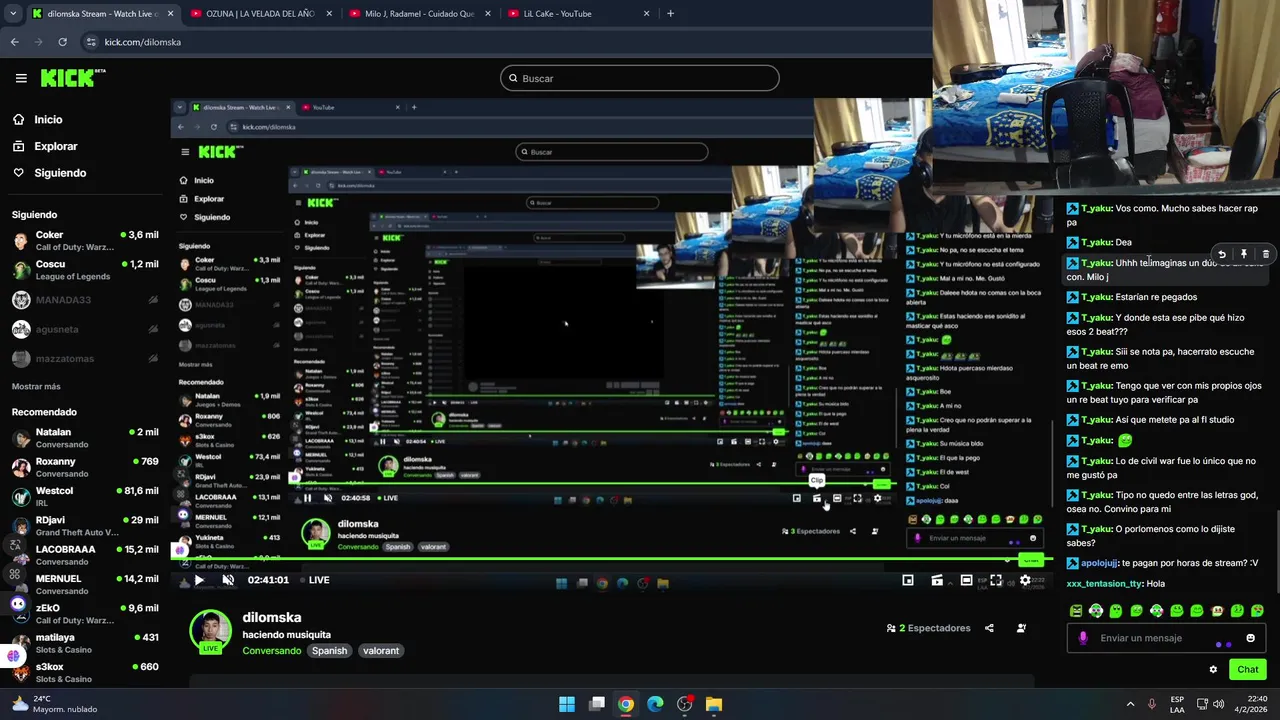Viewport: 1280px width, 720px height.
Task: Play the paused stream video
Action: [x=199, y=580]
